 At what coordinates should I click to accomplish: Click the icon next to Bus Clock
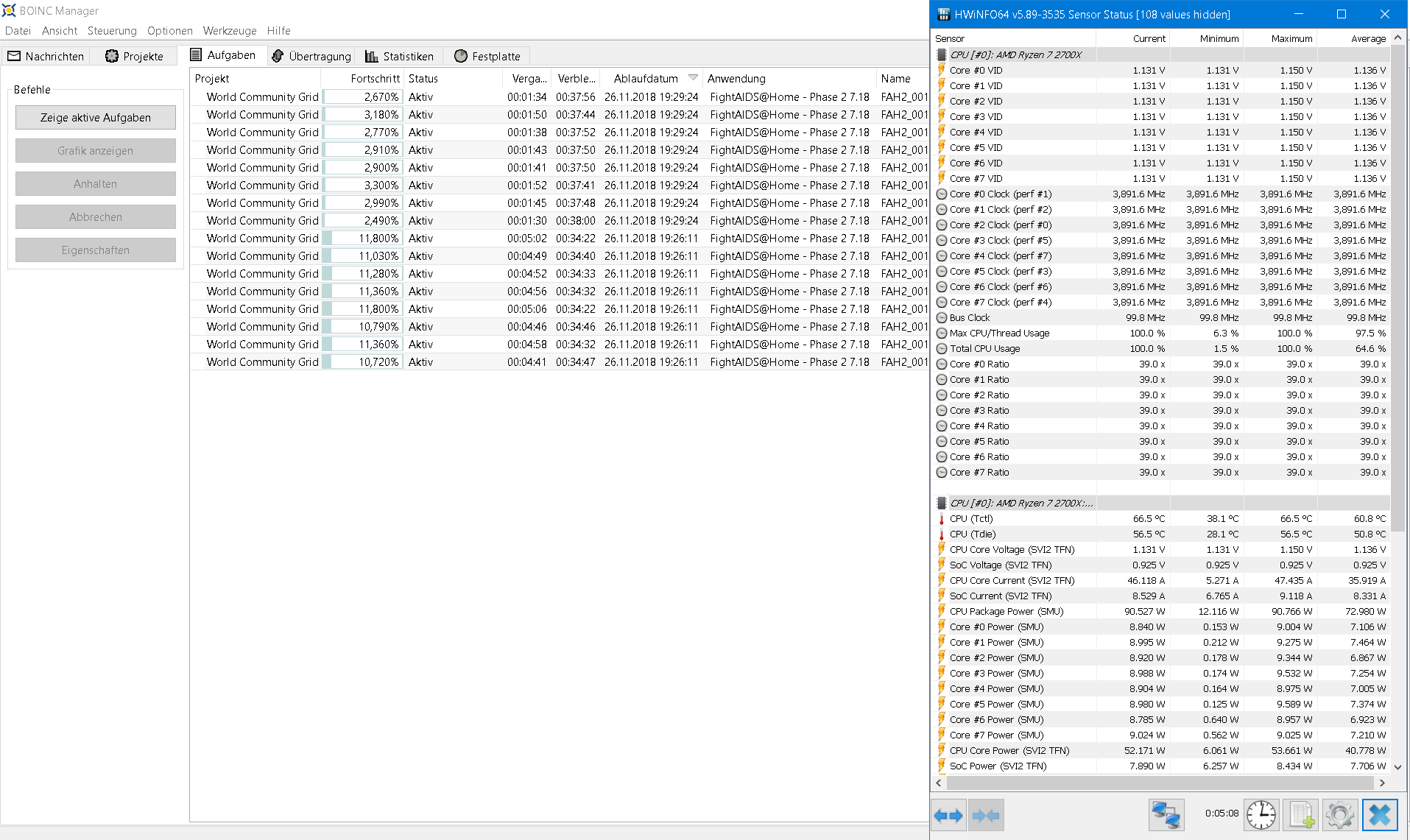941,318
